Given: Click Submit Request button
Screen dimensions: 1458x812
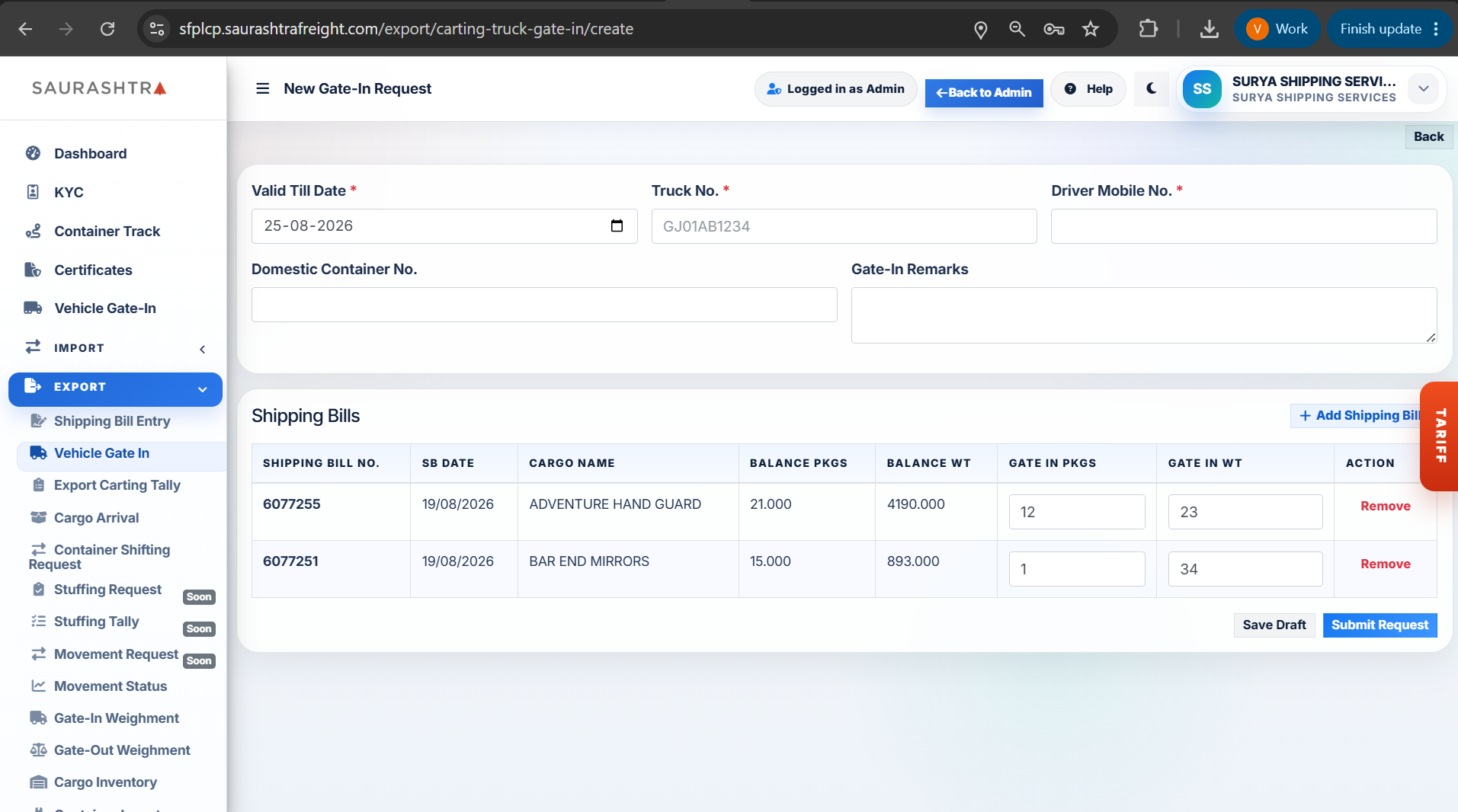Looking at the screenshot, I should point(1379,625).
